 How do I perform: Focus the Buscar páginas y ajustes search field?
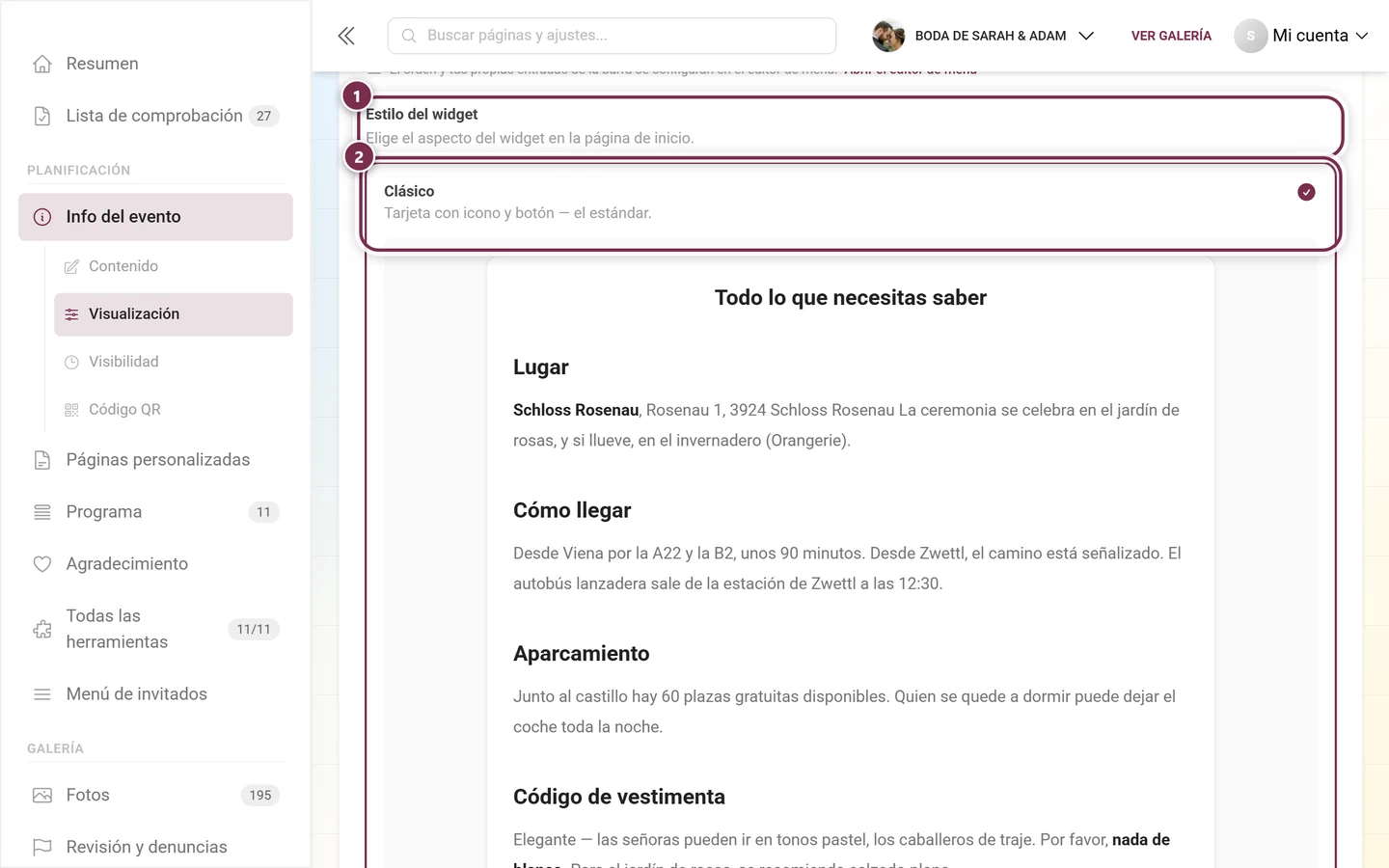[612, 36]
